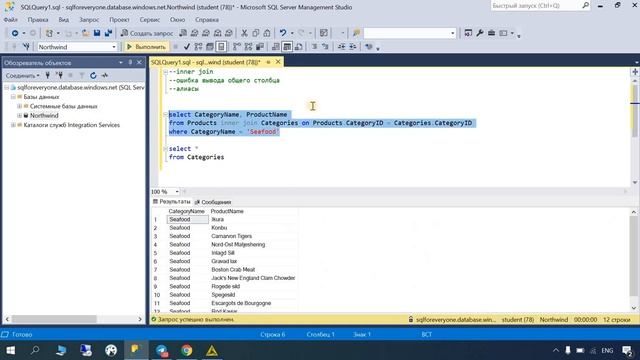Toggle the pin on SQLQuery1.sql tab
The width and height of the screenshot is (640, 360).
click(268, 62)
